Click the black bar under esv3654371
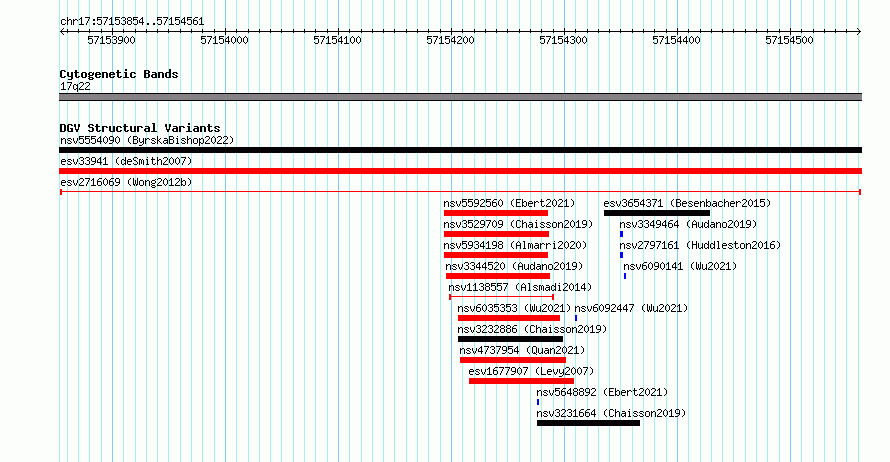Image resolution: width=890 pixels, height=462 pixels. pyautogui.click(x=657, y=213)
